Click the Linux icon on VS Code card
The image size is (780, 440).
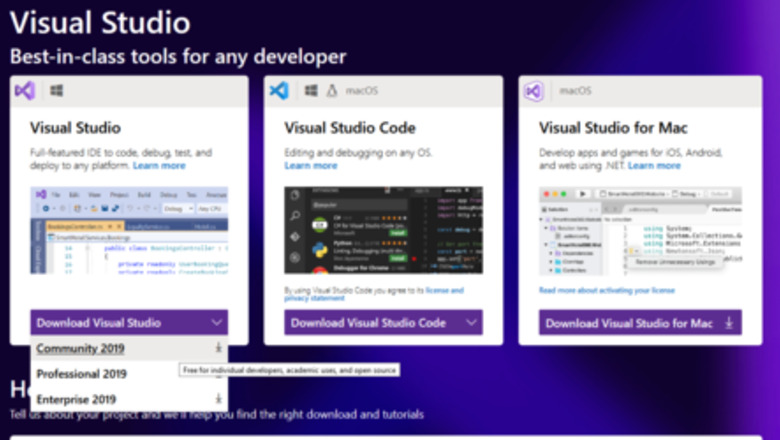pos(332,90)
